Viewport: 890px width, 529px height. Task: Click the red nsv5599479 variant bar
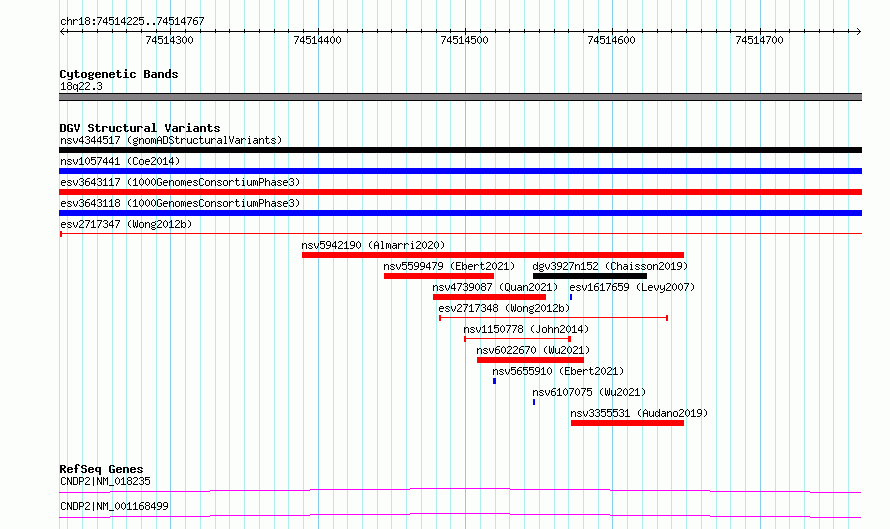click(x=439, y=276)
